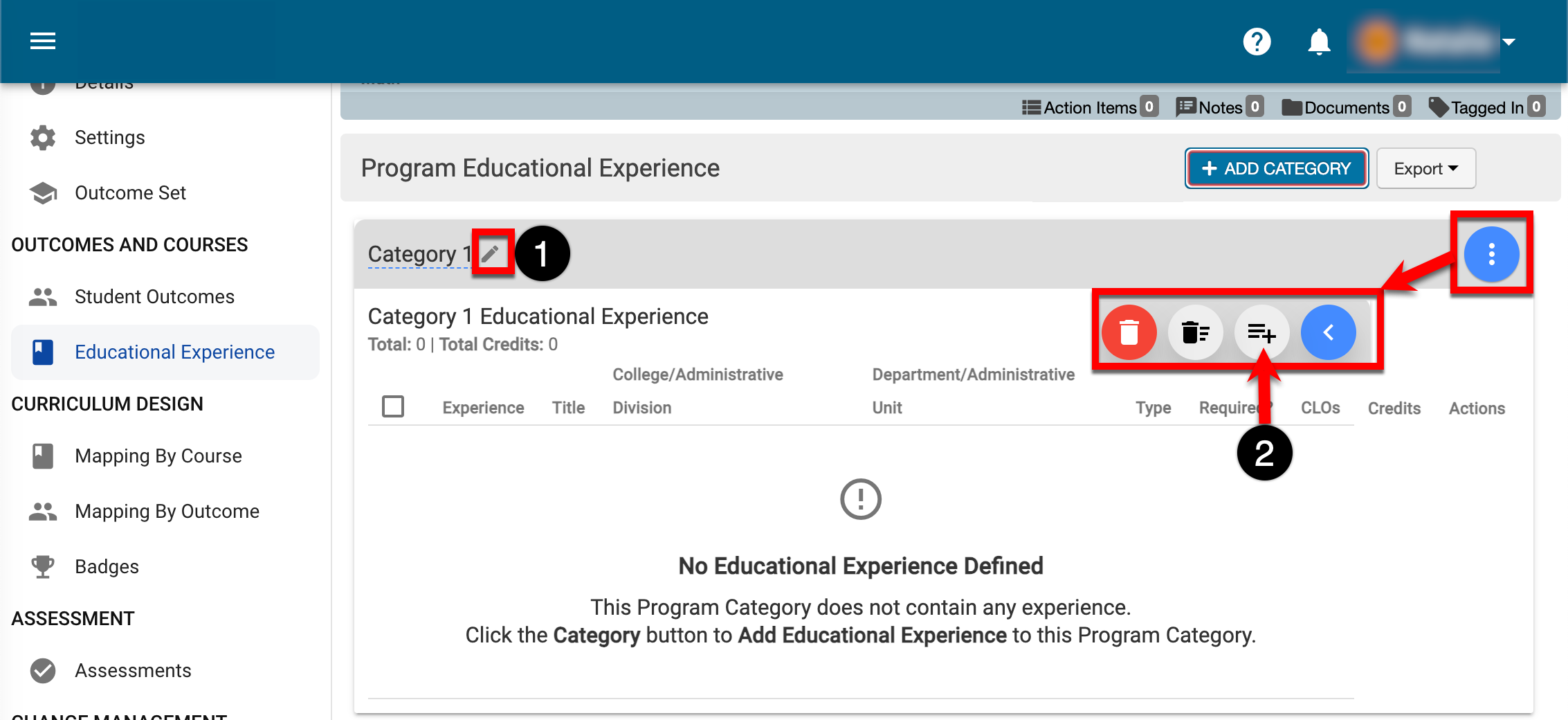
Task: Expand the Export dropdown
Action: pos(1425,168)
